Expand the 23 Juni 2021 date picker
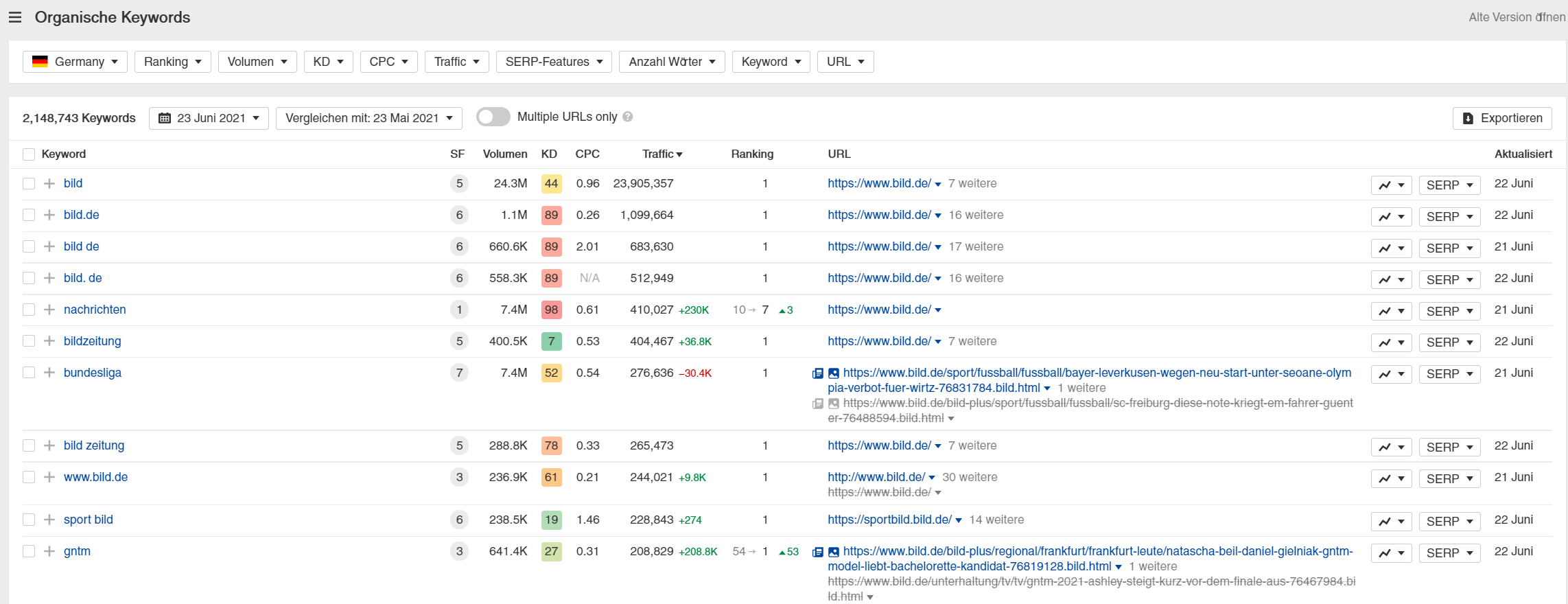1568x604 pixels. 209,118
